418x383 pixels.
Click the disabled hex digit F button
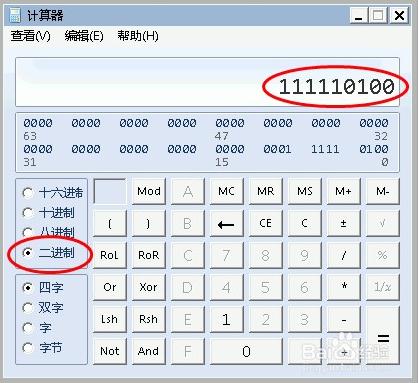pyautogui.click(x=188, y=351)
